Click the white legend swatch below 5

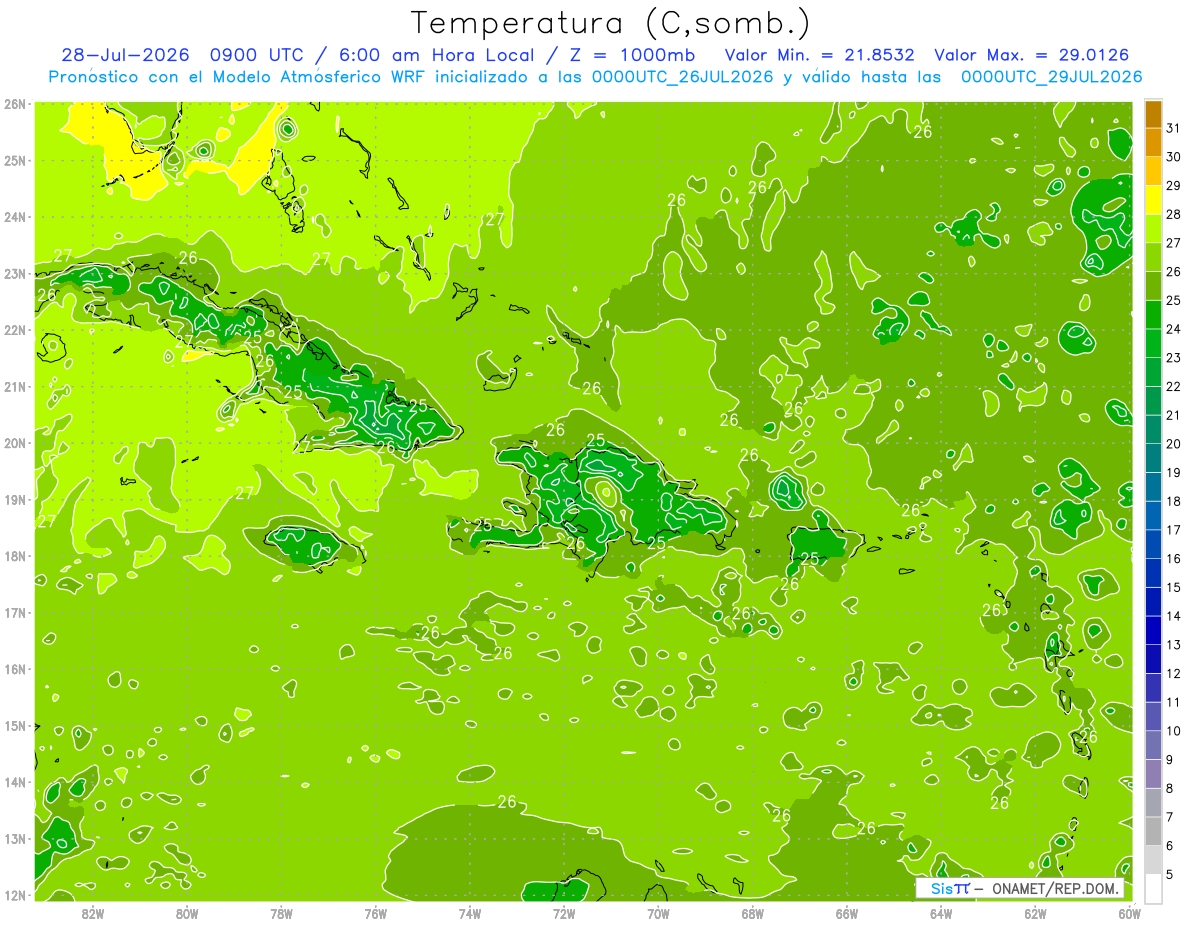coord(1154,887)
